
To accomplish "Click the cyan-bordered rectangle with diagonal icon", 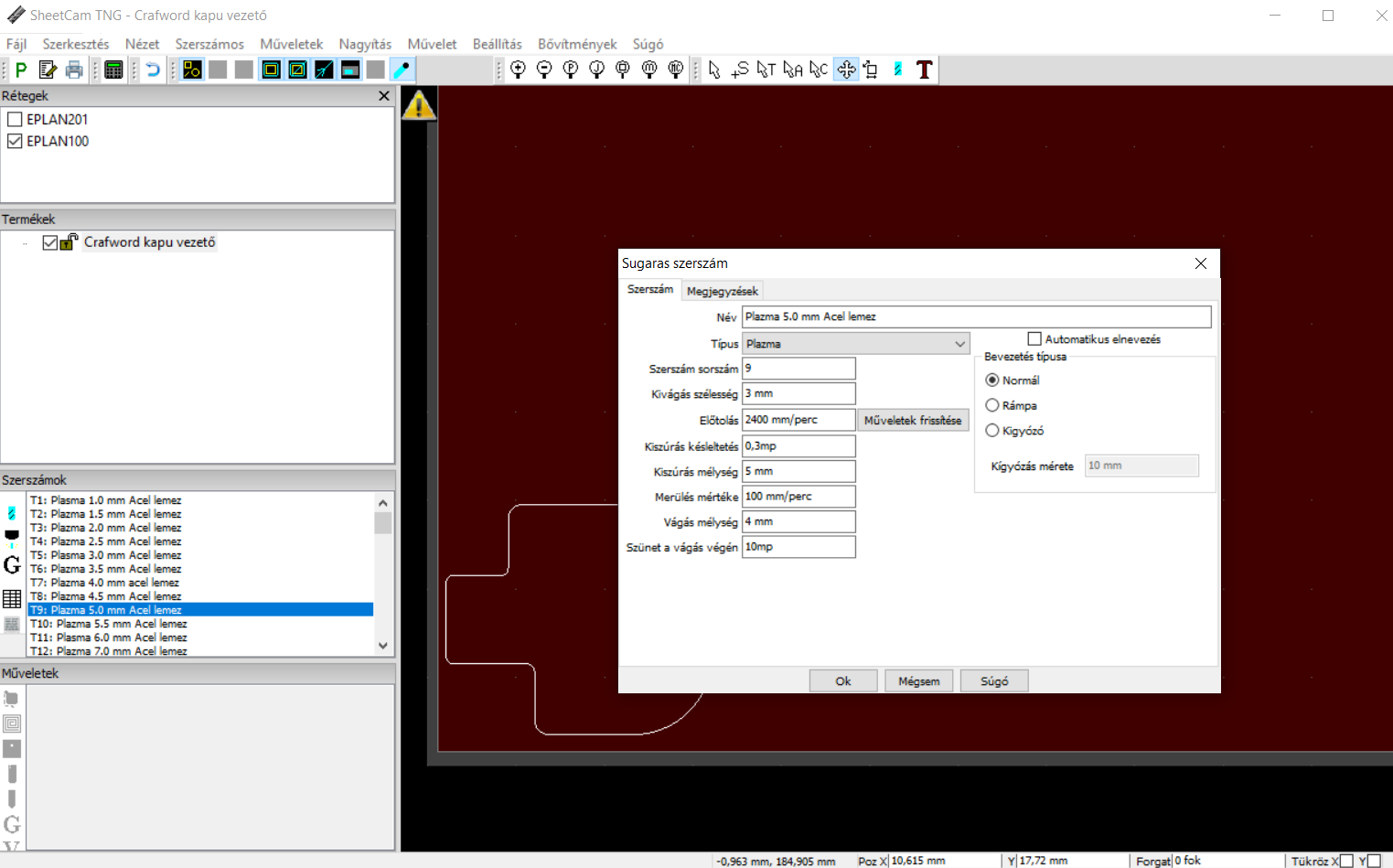I will coord(298,70).
